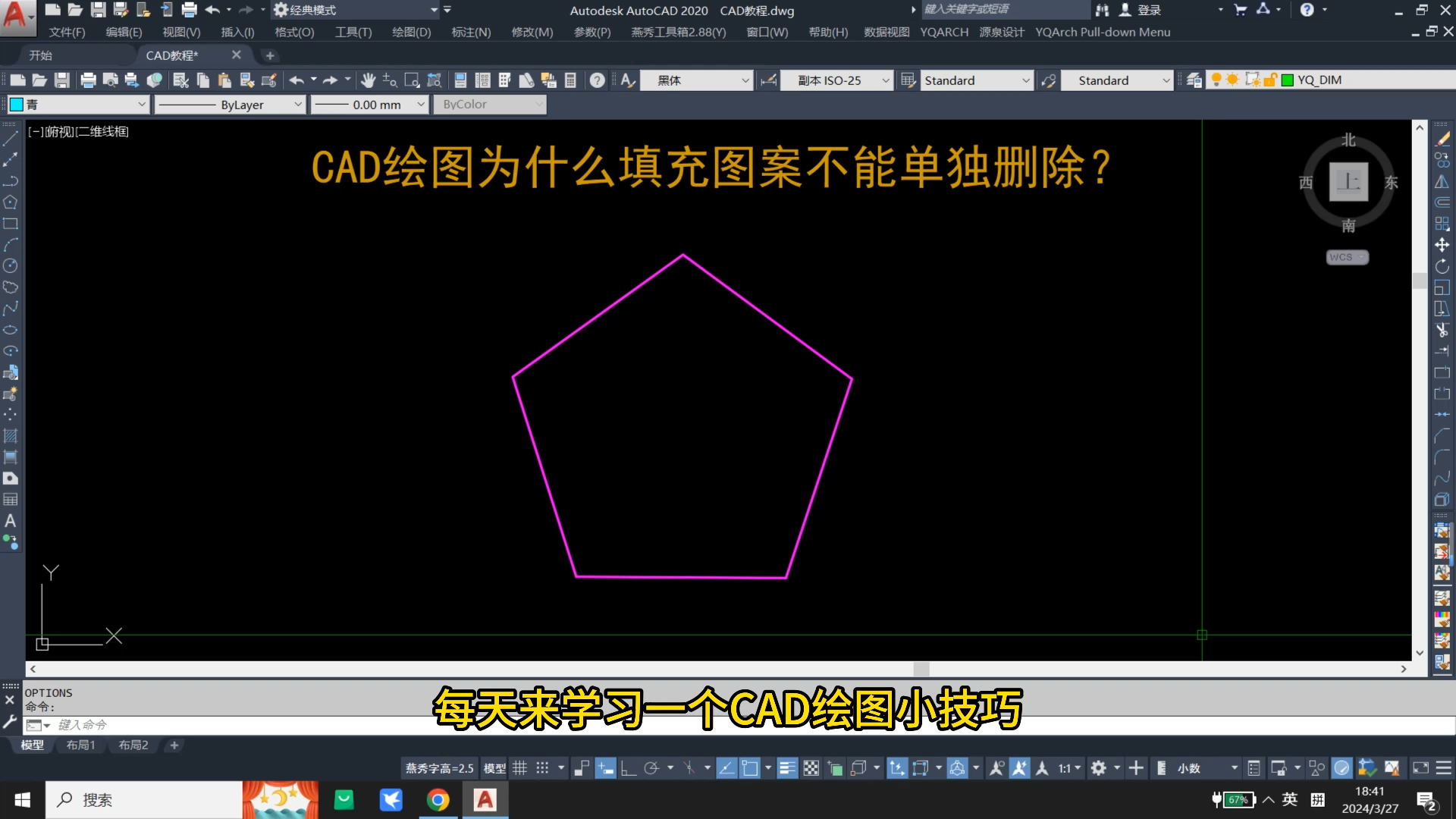Select the Rectangle draw tool
This screenshot has height=819, width=1456.
11,224
